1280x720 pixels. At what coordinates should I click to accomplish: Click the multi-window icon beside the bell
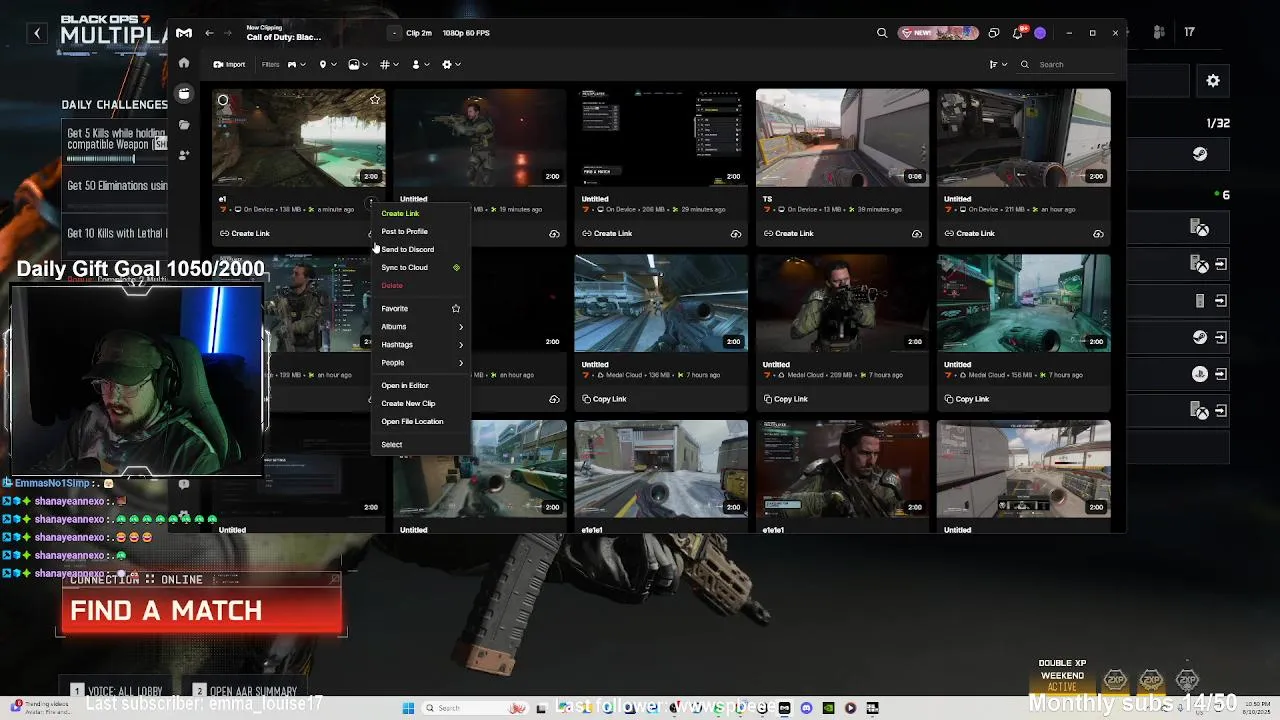coord(993,33)
